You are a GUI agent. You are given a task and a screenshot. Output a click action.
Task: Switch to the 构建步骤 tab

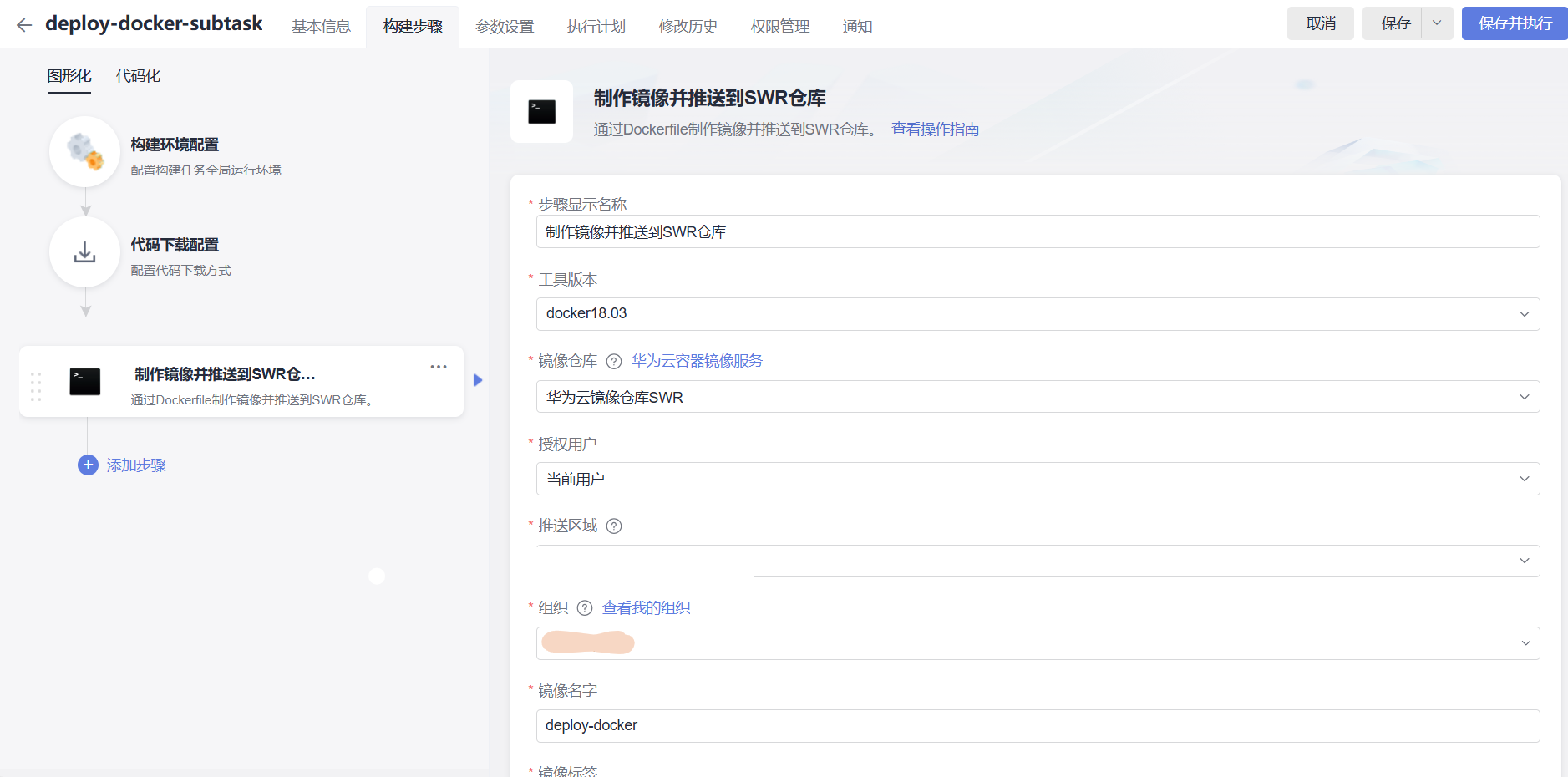pos(413,27)
